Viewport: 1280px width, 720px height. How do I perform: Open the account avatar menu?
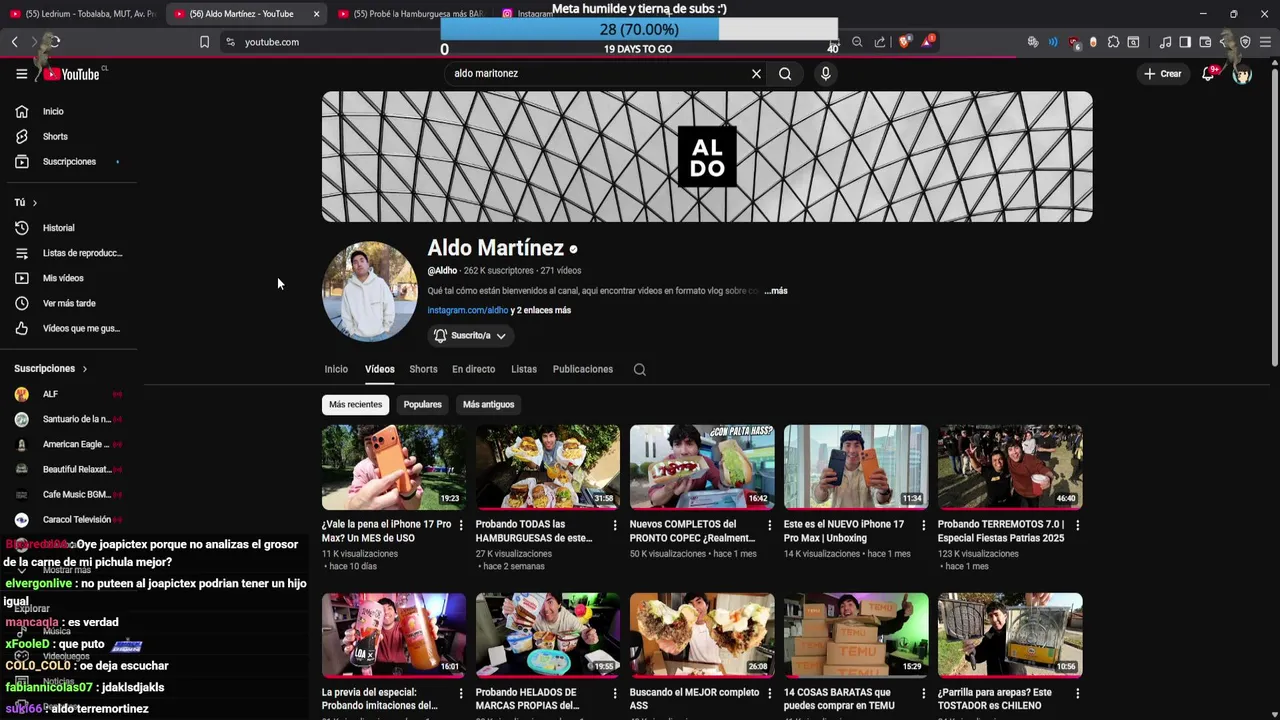pyautogui.click(x=1242, y=74)
